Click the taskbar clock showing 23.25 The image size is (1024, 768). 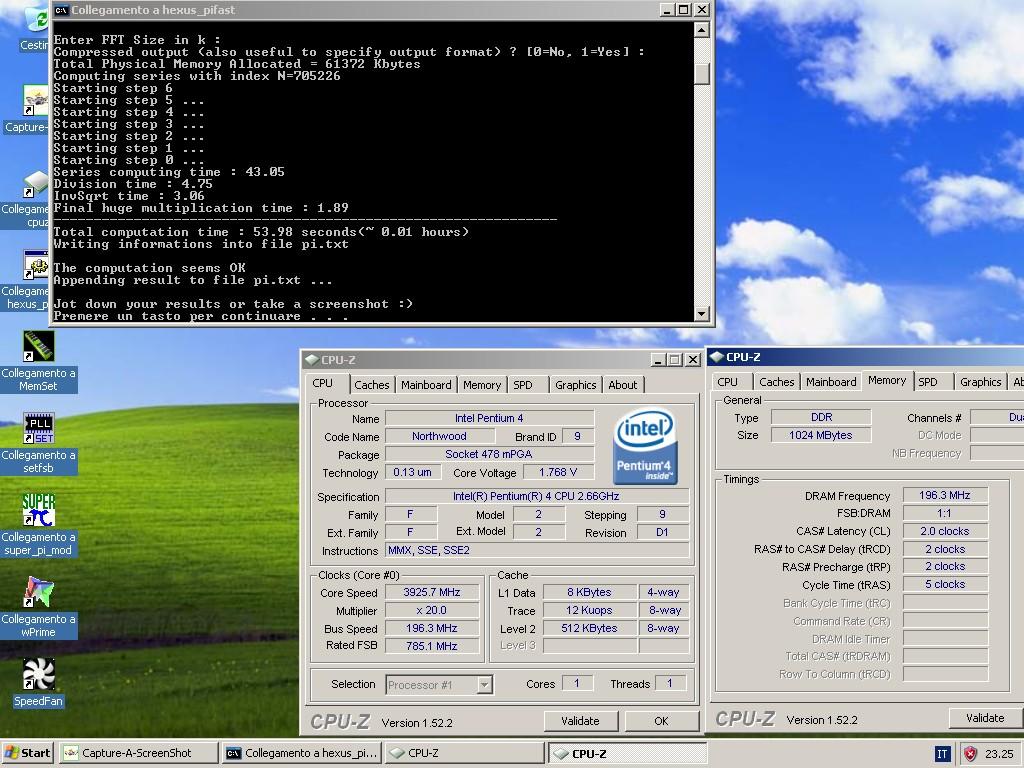[x=999, y=754]
